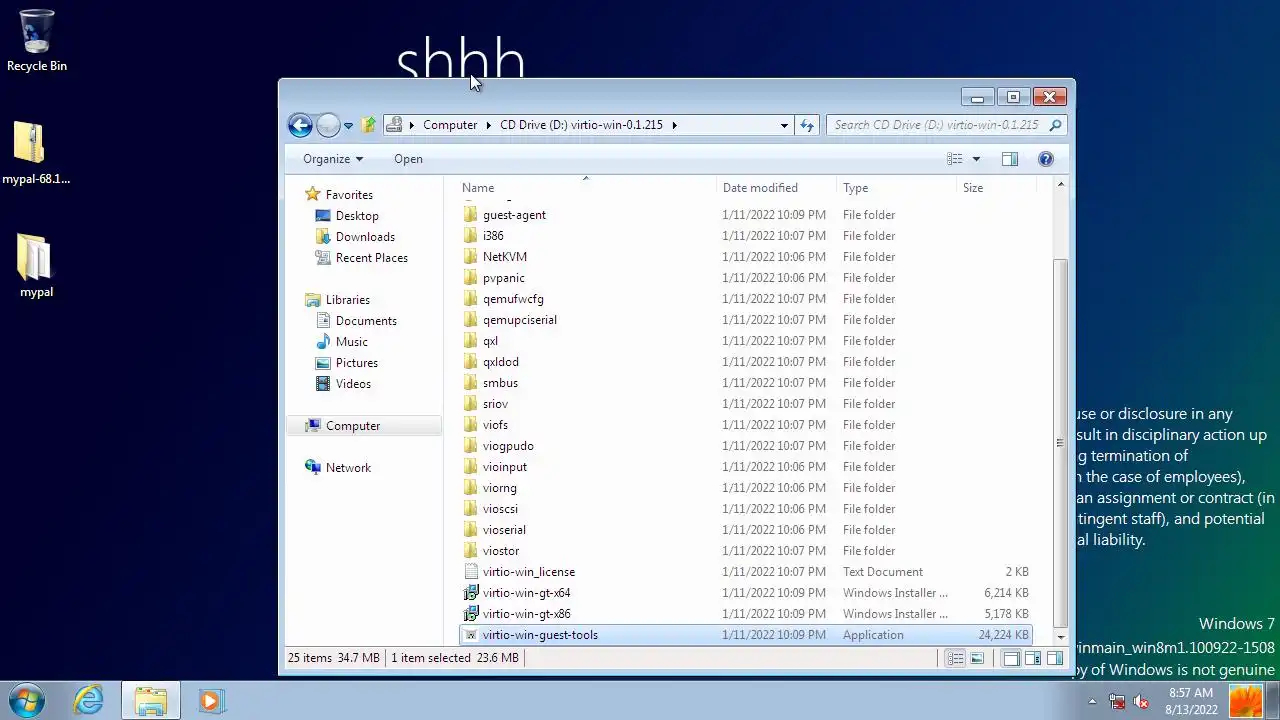This screenshot has width=1280, height=720.
Task: Open the recent pages dropdown arrow
Action: [348, 126]
